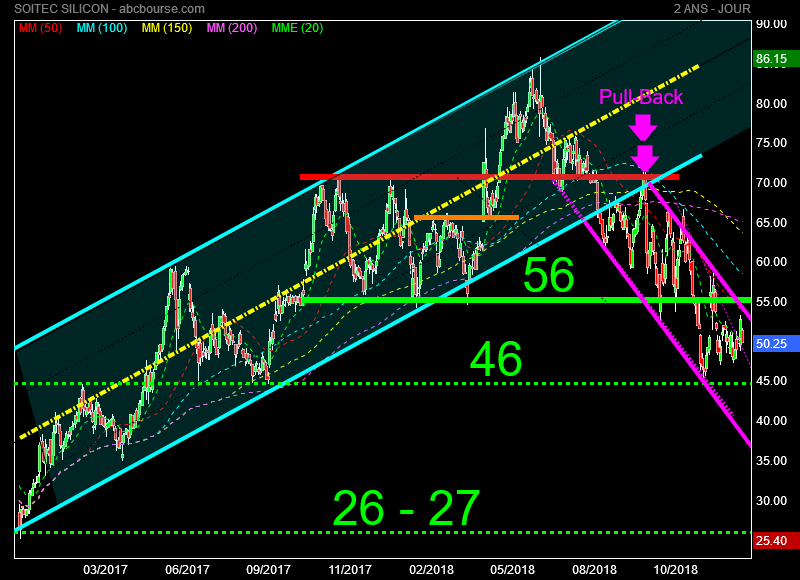Click the 06/2017 date axis label
Image resolution: width=800 pixels, height=580 pixels.
tap(187, 570)
